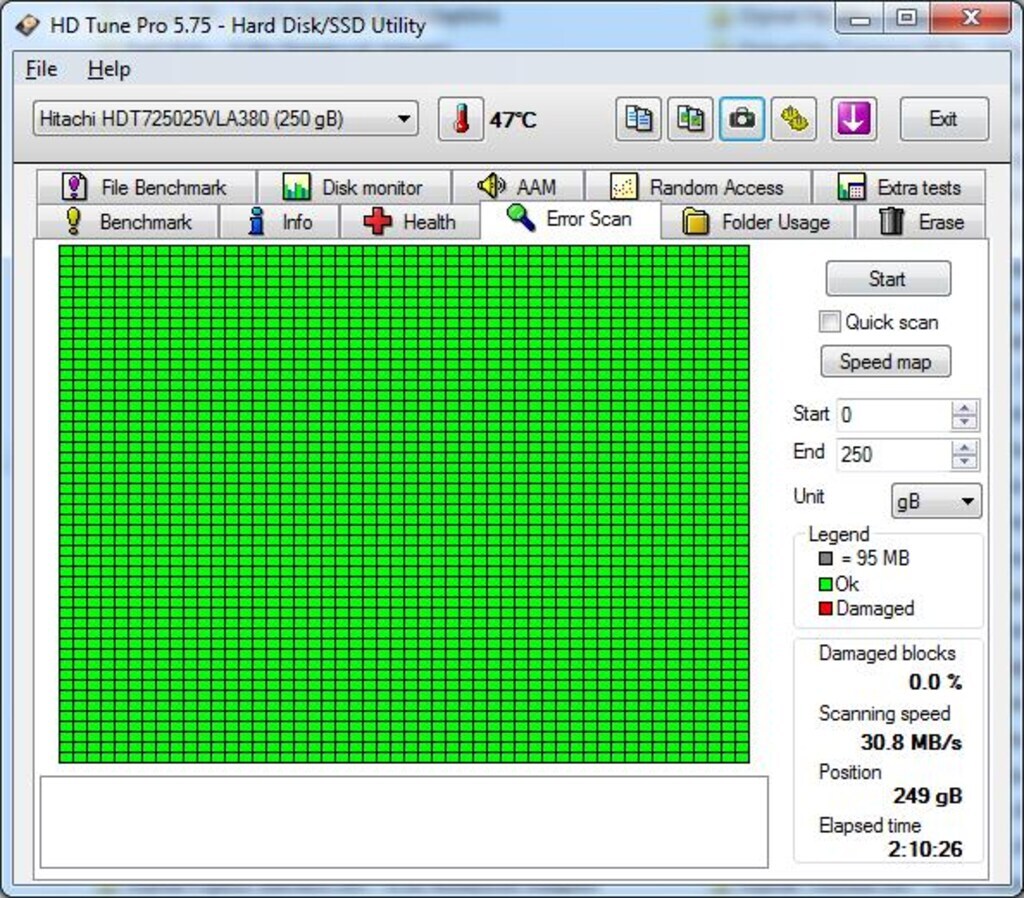Click the red Damaged legend swatch
The height and width of the screenshot is (898, 1024).
(x=825, y=609)
